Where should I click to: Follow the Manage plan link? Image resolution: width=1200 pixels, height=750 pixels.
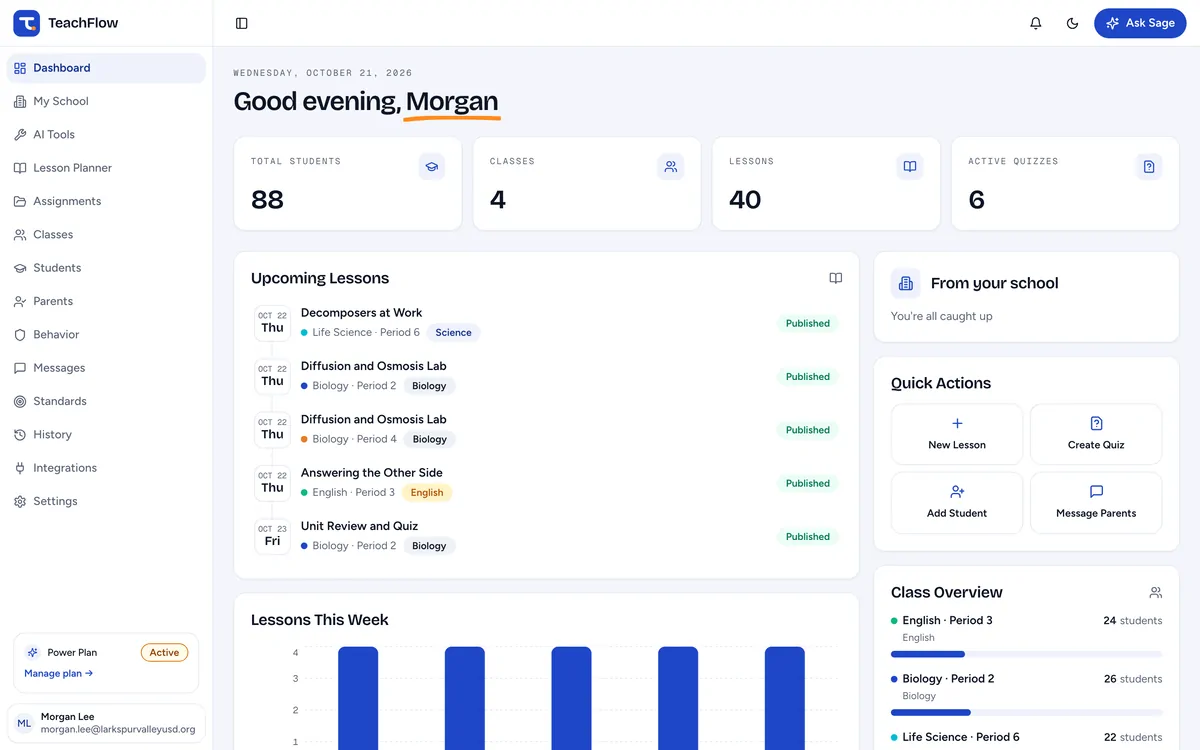coord(58,674)
